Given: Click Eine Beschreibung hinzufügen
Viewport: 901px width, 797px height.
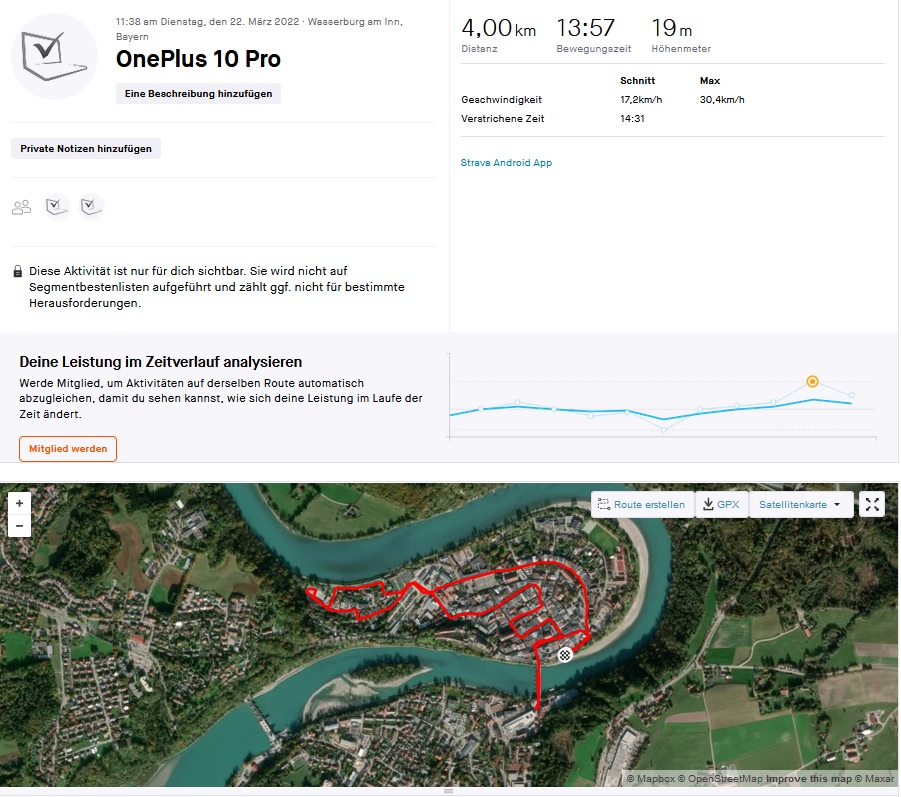Looking at the screenshot, I should pos(199,93).
